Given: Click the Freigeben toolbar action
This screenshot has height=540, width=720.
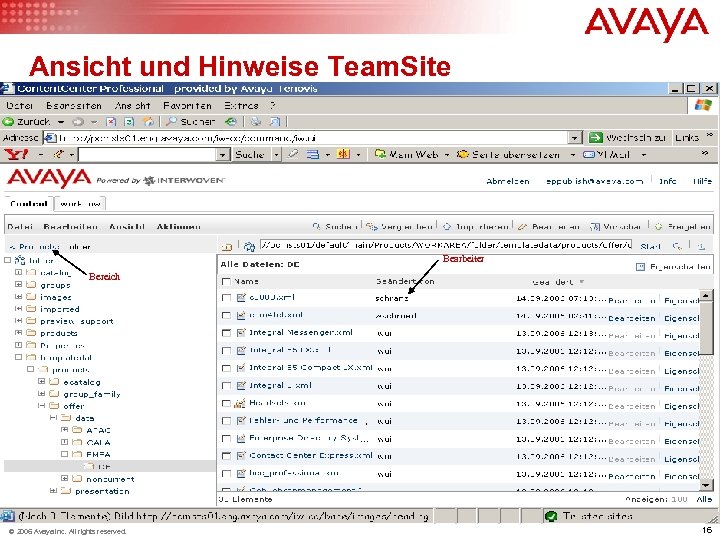Looking at the screenshot, I should (x=683, y=226).
